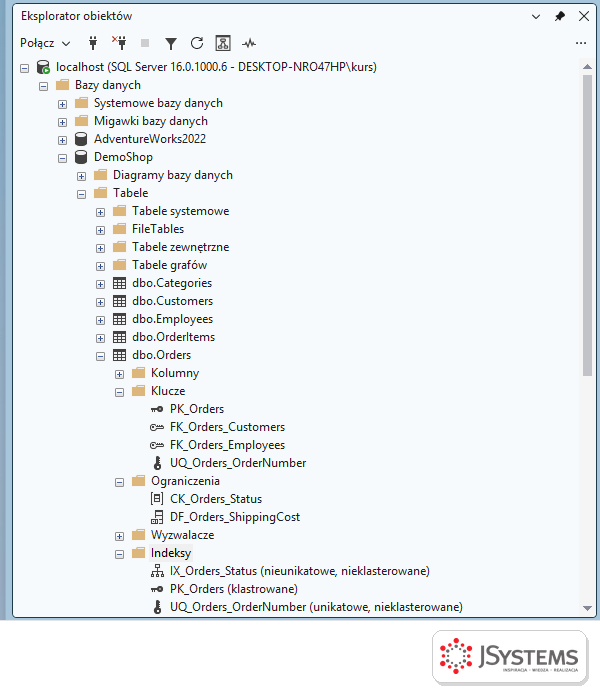Viewport: 600px width, 692px height.
Task: Close the Eksplorator obiektów panel
Action: point(584,16)
